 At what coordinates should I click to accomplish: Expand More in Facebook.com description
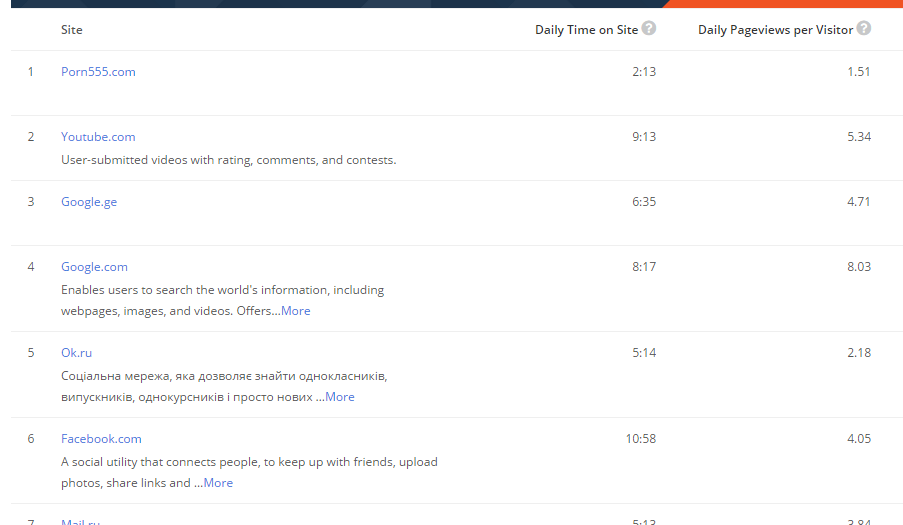coord(218,483)
